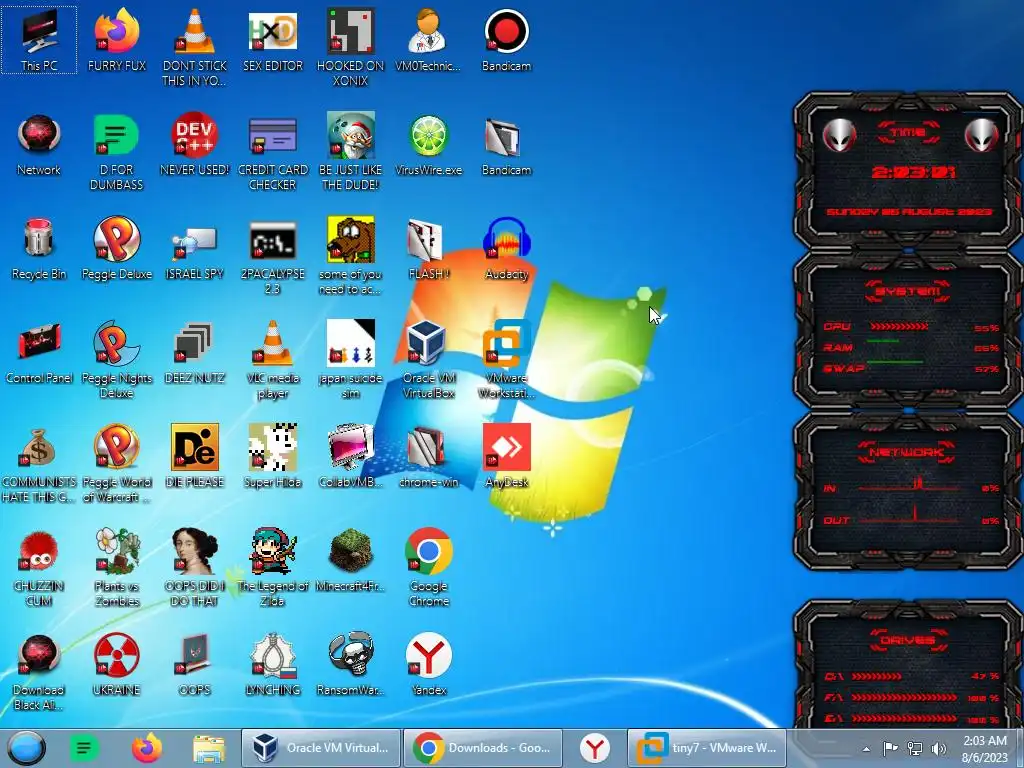Open the pinned green app in the taskbar
The image size is (1024, 768).
click(x=84, y=748)
